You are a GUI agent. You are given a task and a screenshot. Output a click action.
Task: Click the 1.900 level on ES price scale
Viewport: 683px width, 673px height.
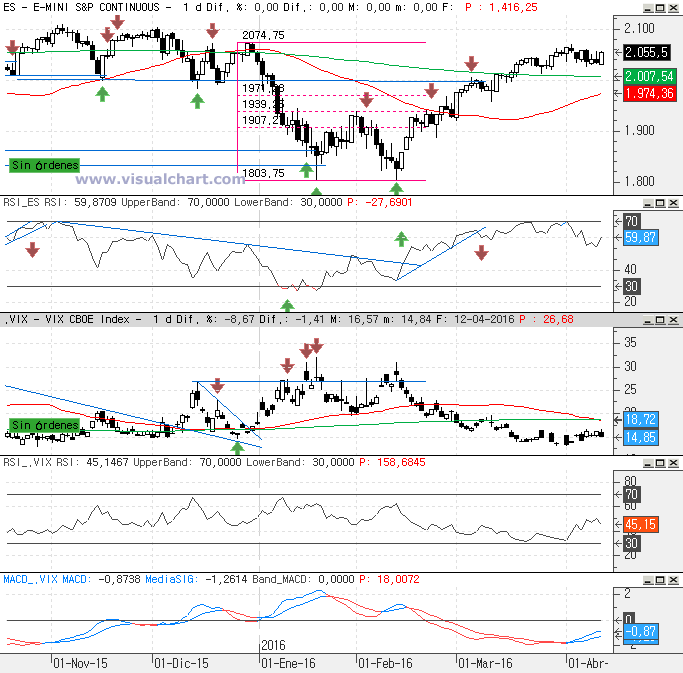[639, 131]
